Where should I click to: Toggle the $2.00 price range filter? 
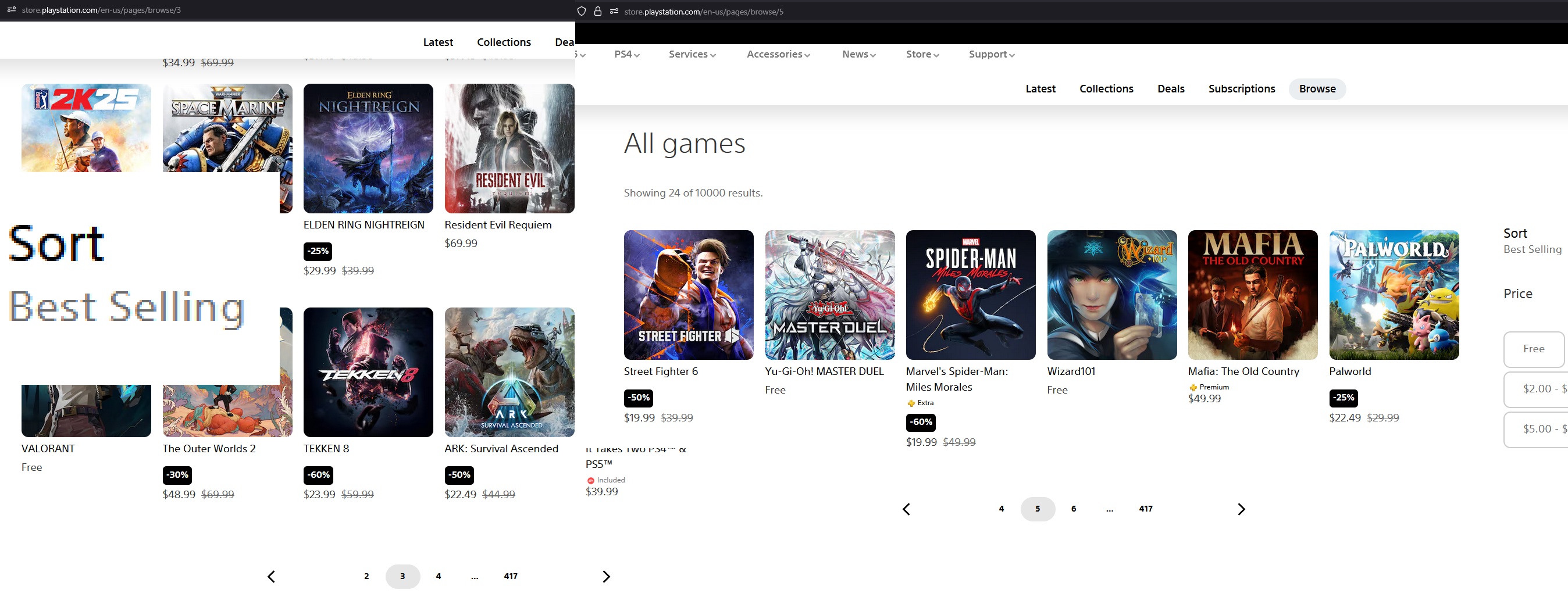[1536, 389]
